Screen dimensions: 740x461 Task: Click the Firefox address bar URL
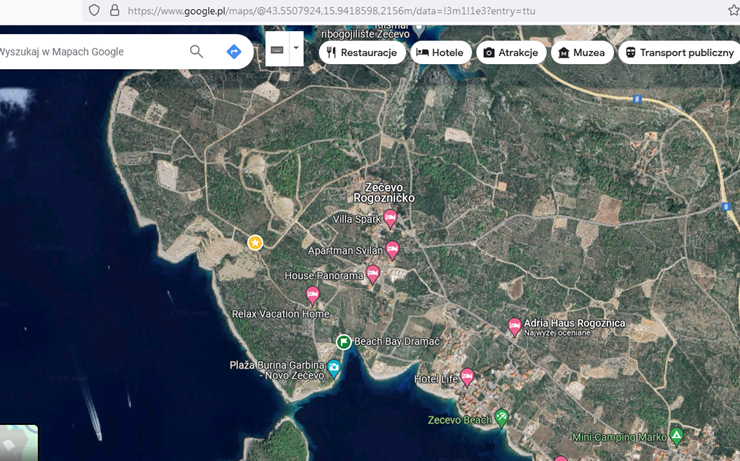(330, 11)
